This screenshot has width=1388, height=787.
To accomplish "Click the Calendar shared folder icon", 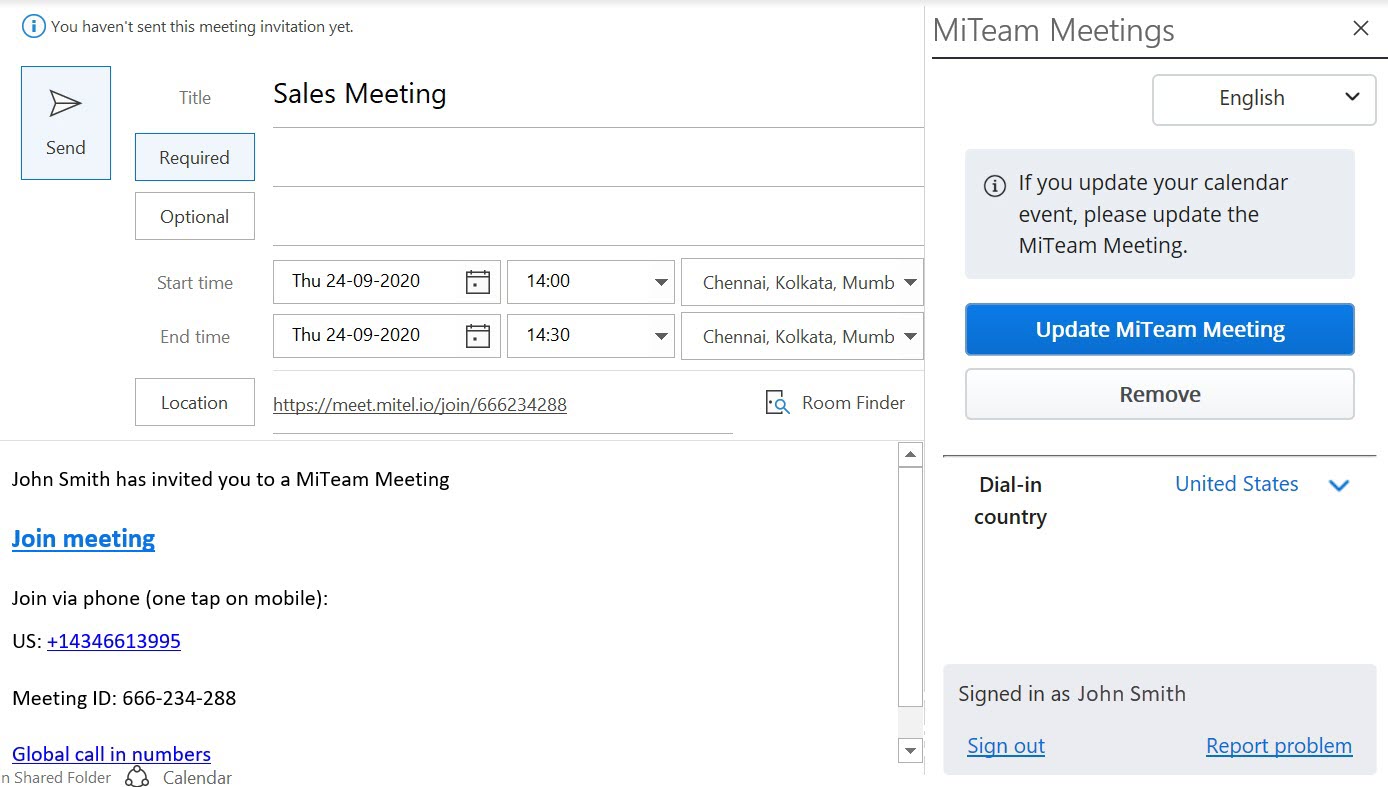I will coord(137,777).
